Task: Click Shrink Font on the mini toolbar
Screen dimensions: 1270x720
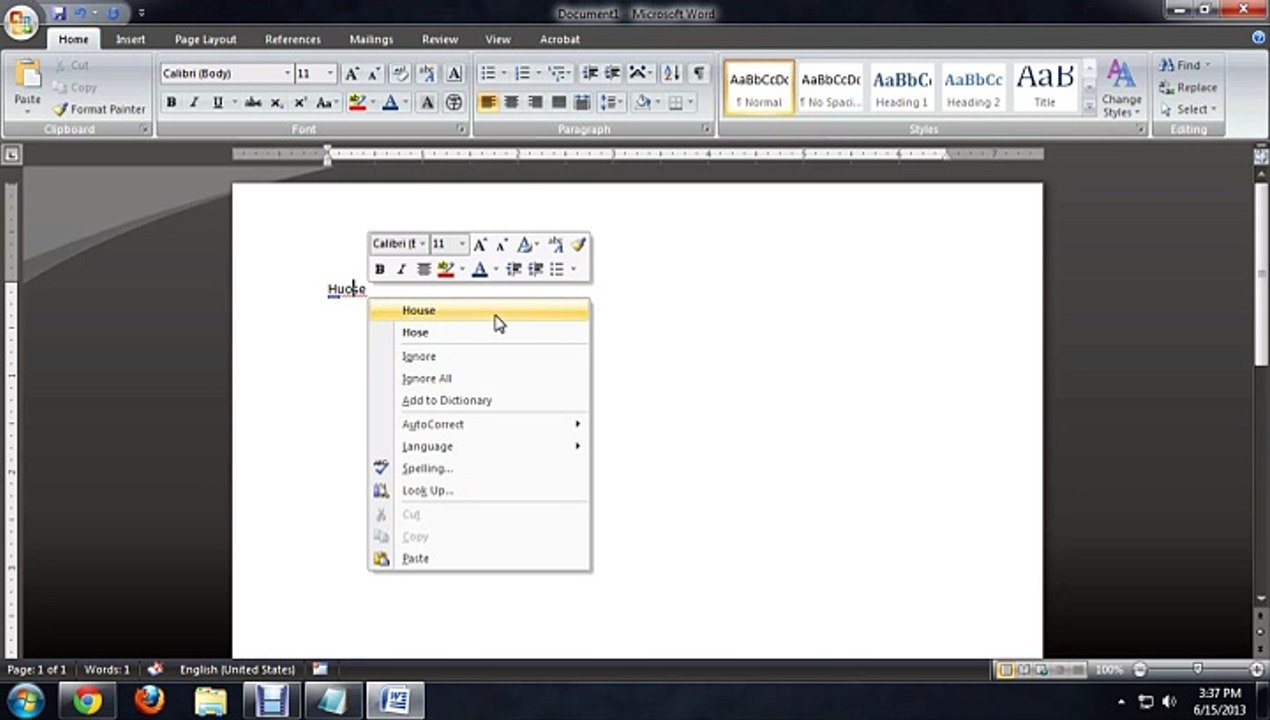Action: [x=501, y=244]
